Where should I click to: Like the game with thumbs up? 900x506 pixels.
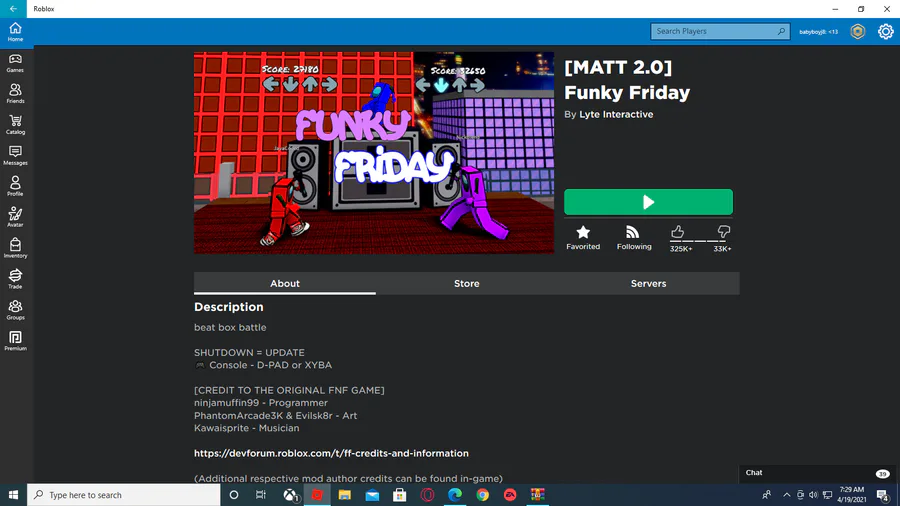678,232
